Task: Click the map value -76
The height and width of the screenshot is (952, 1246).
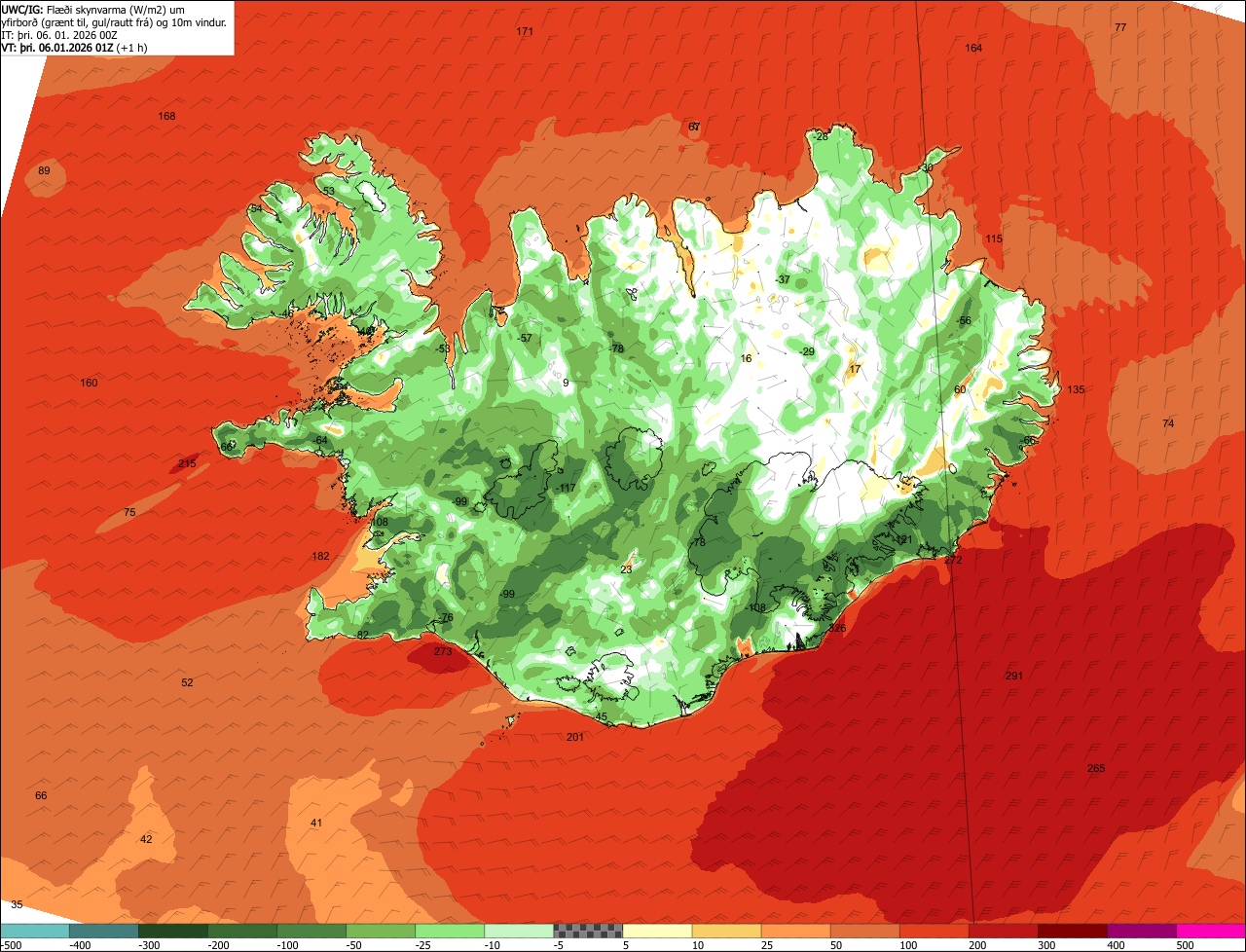Action: [446, 617]
